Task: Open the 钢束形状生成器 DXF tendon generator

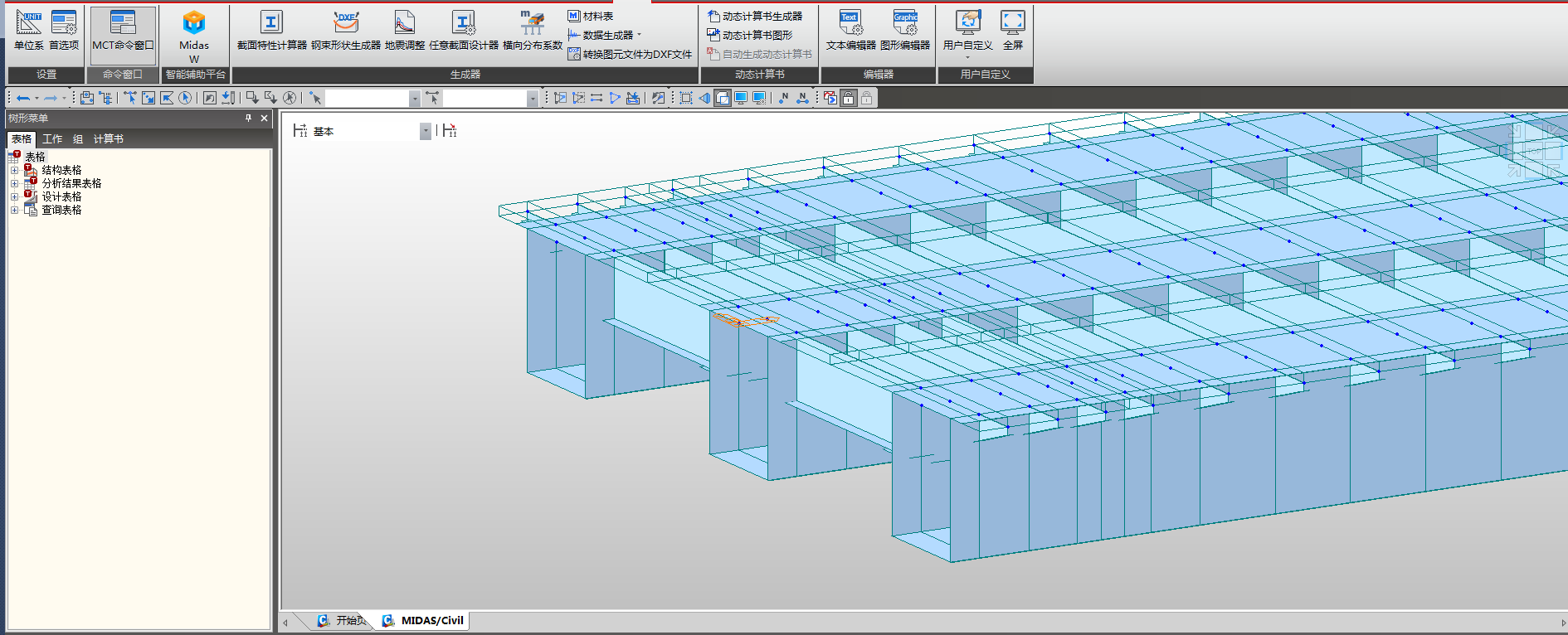Action: [346, 30]
